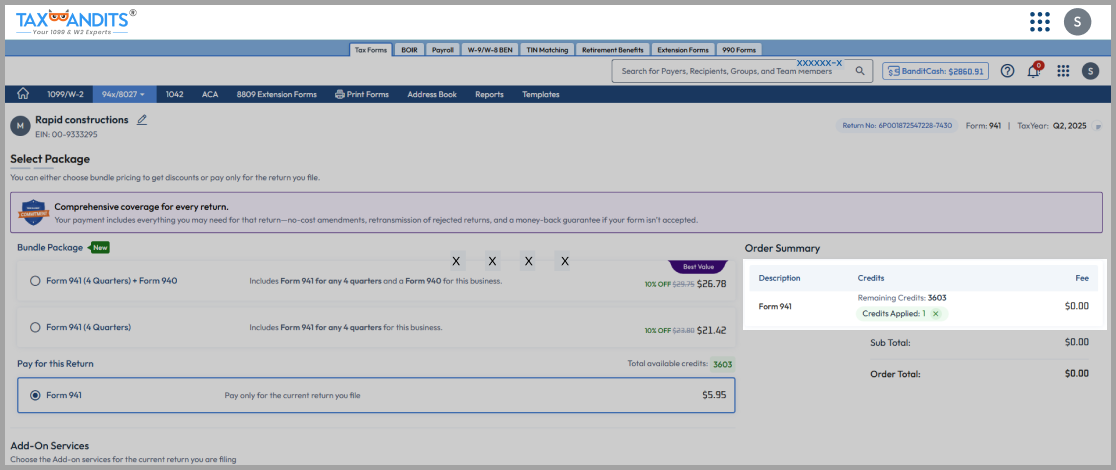
Task: Open the Payroll tab
Action: [x=443, y=50]
